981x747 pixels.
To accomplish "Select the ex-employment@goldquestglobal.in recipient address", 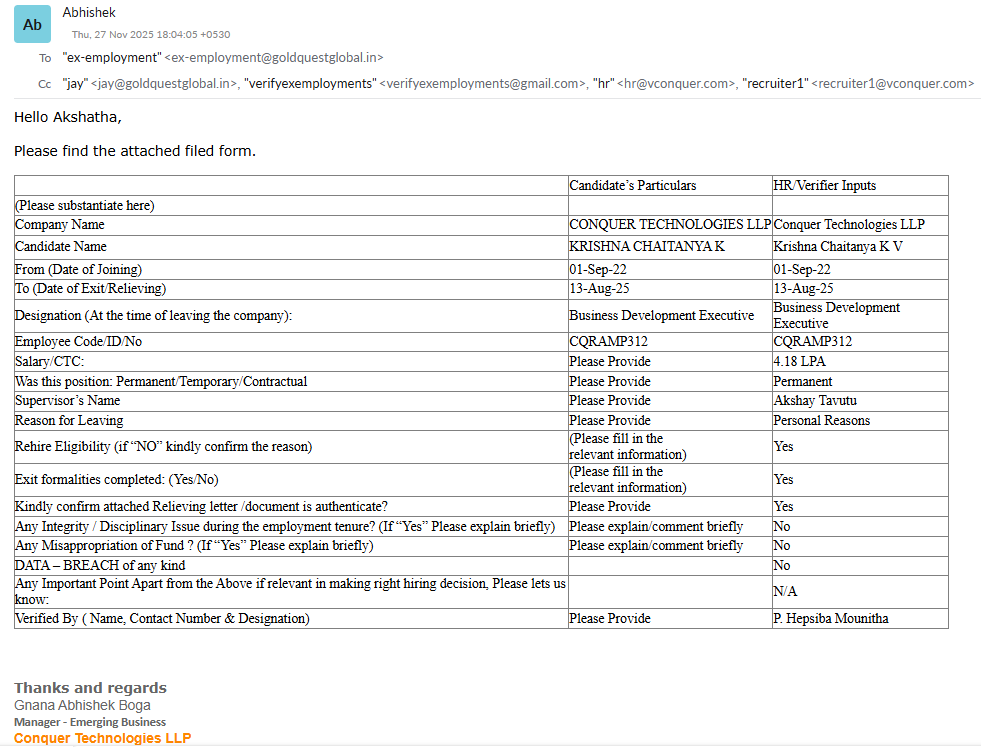I will click(273, 58).
